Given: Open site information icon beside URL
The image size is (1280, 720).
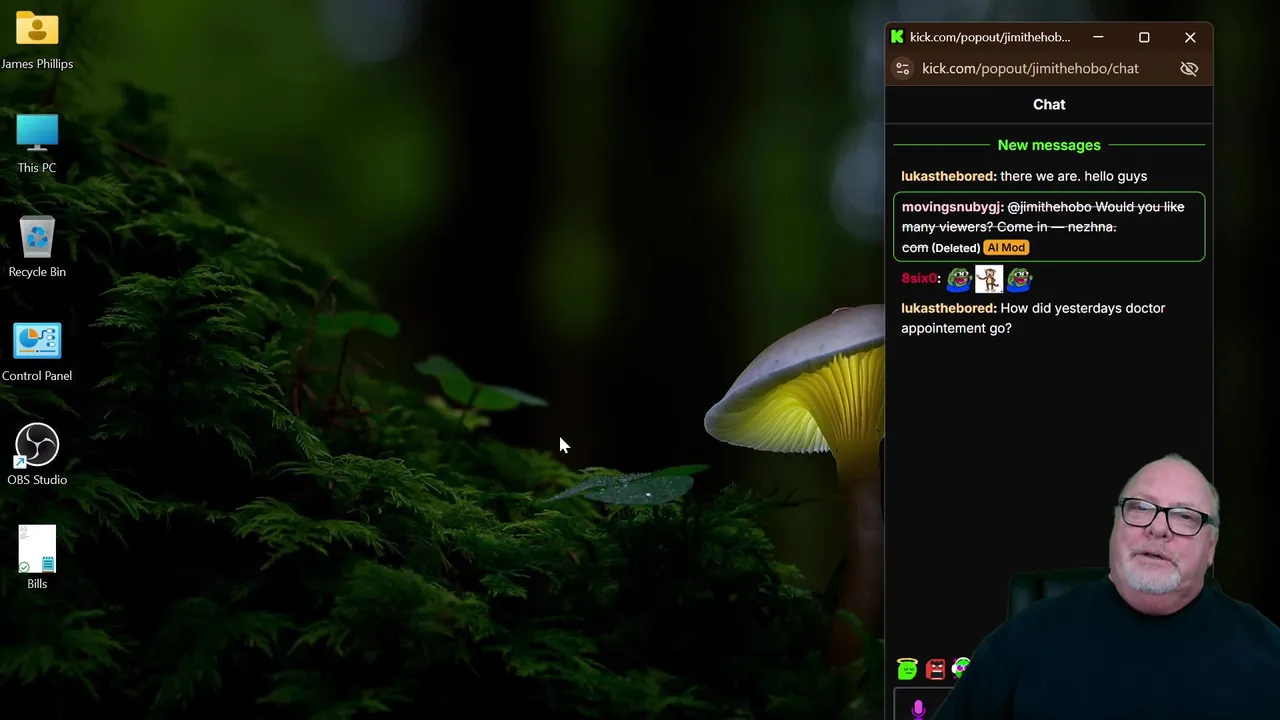Looking at the screenshot, I should point(902,68).
